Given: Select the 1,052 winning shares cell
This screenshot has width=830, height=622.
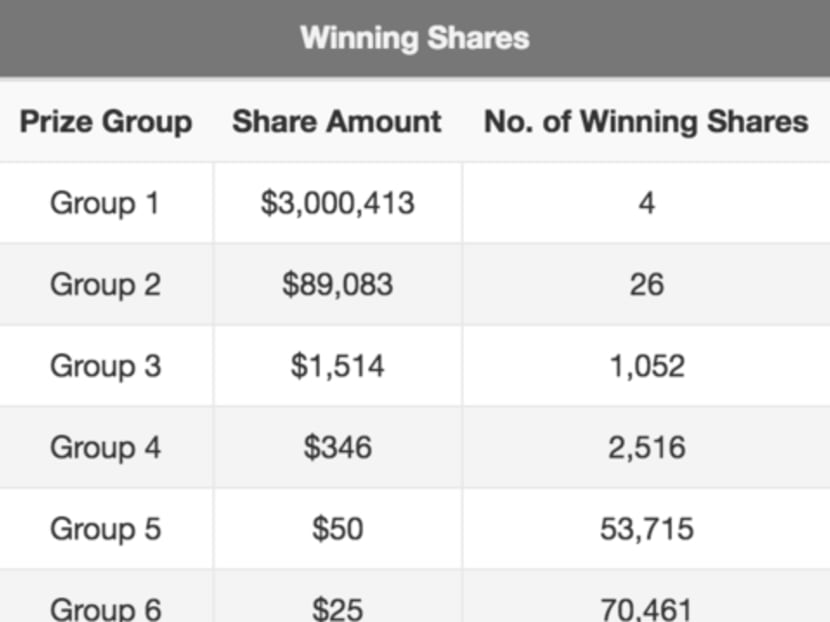Looking at the screenshot, I should [x=646, y=366].
